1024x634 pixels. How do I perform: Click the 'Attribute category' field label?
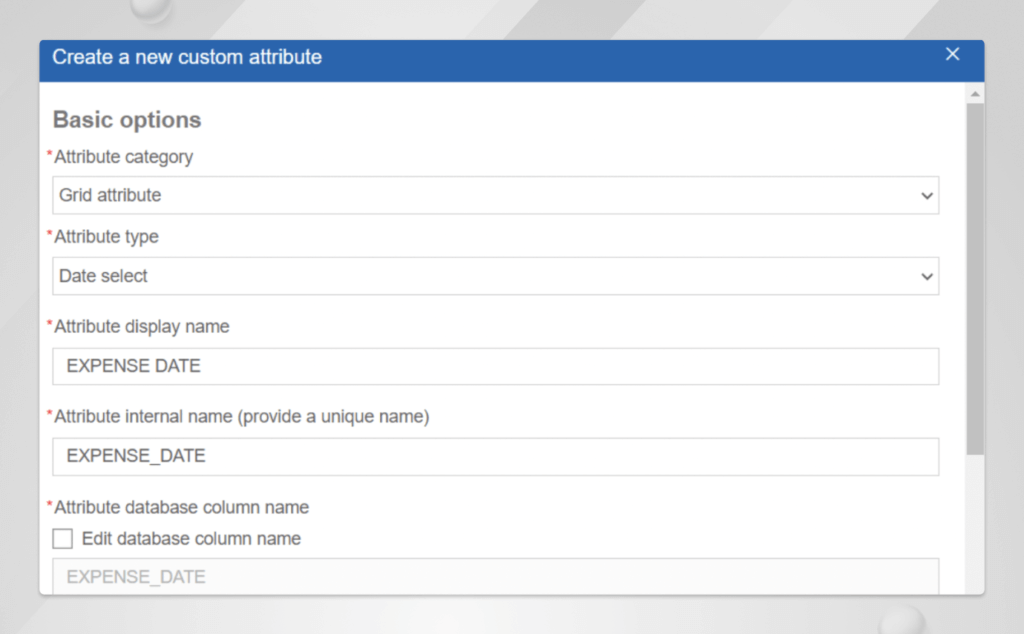click(123, 157)
